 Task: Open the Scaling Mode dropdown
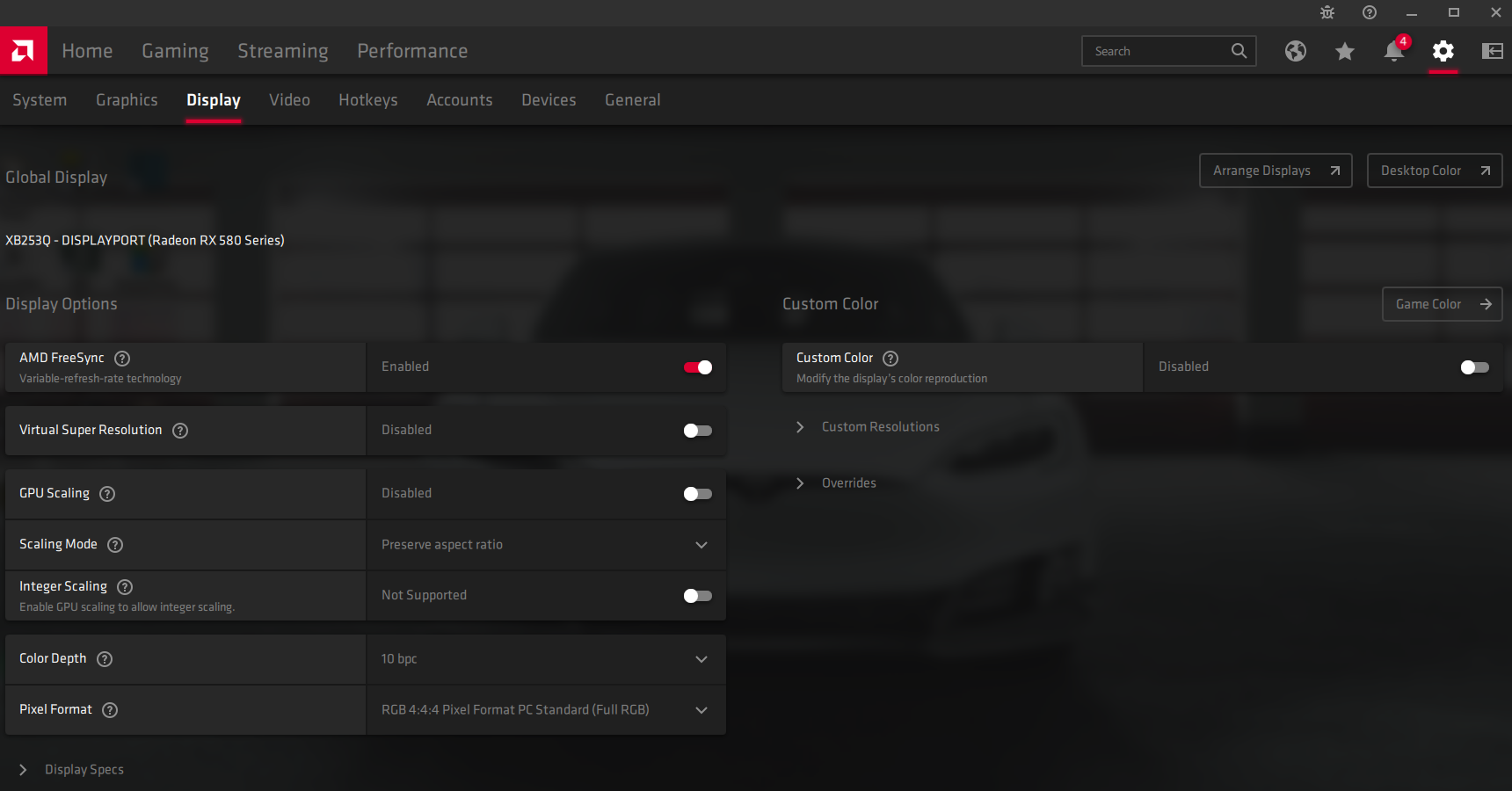(546, 545)
